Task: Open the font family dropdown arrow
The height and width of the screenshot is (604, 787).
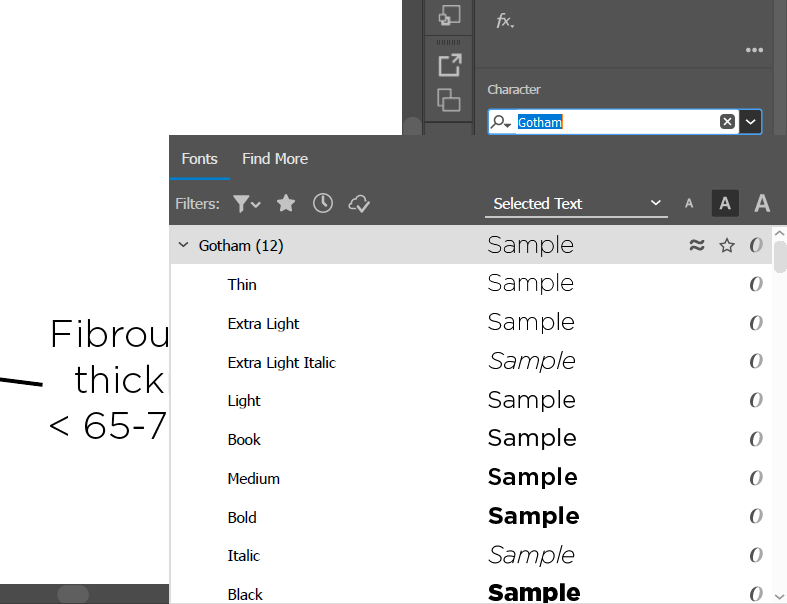Action: 750,122
